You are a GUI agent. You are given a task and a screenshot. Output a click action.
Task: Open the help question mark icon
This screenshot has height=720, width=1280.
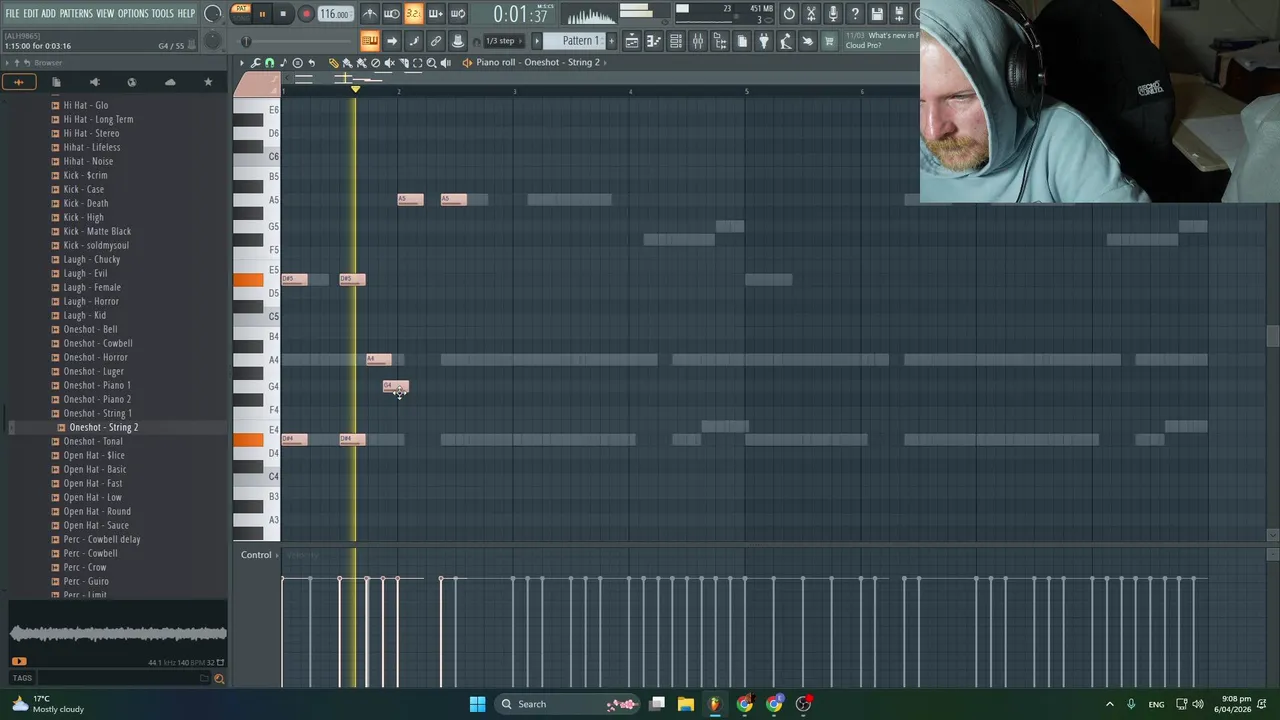(855, 14)
